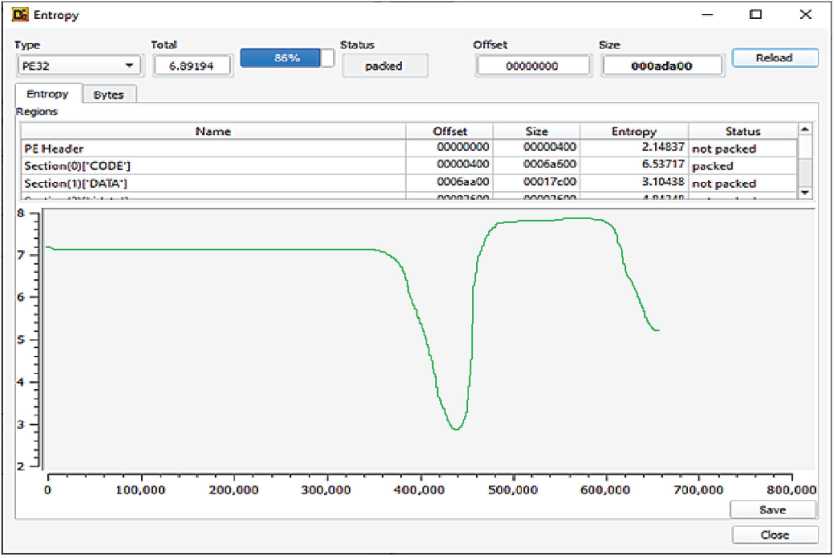Click the packed Status field

click(x=384, y=66)
